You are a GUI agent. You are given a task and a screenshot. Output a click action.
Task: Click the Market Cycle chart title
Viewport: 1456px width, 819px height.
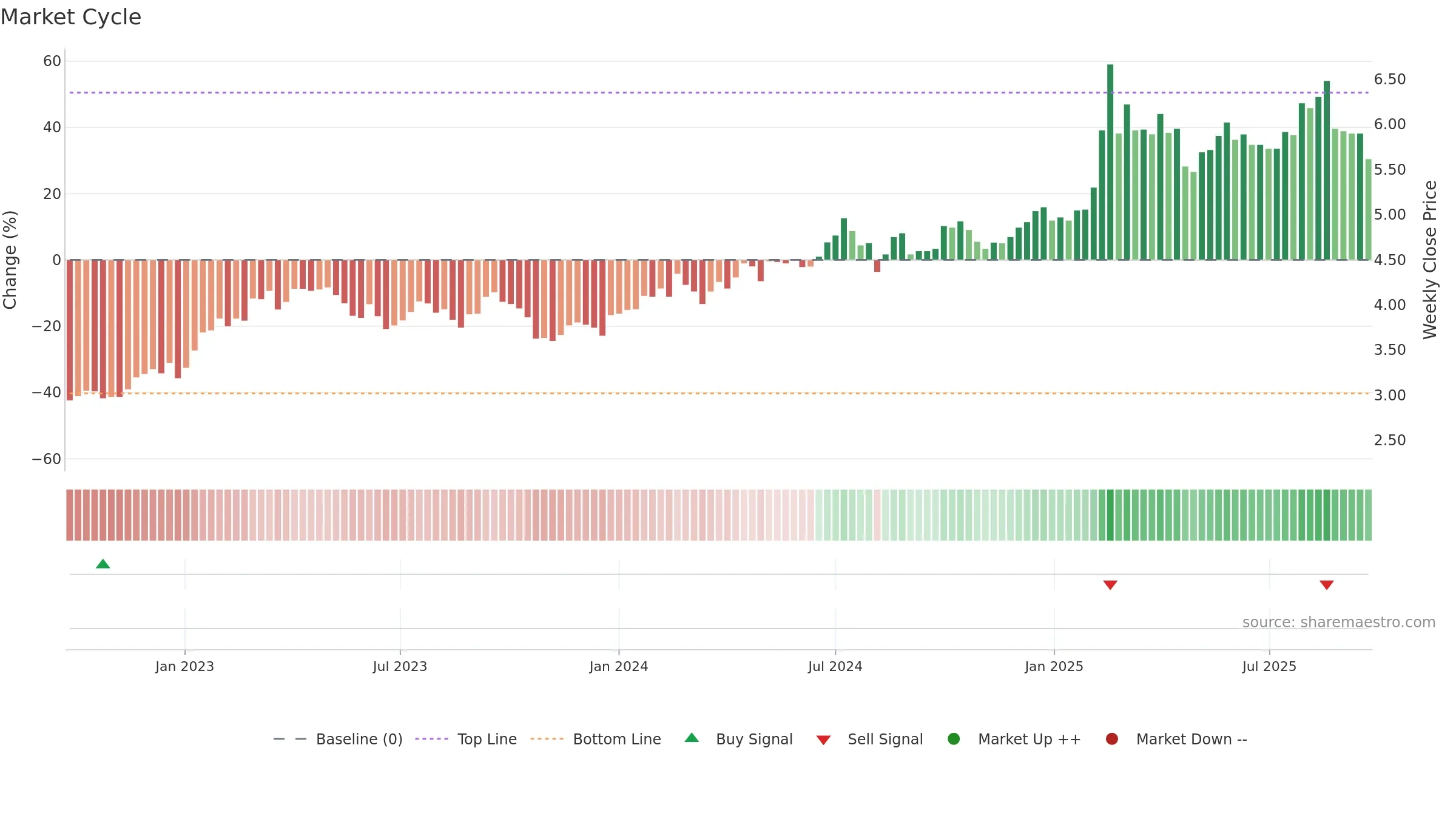click(x=71, y=17)
